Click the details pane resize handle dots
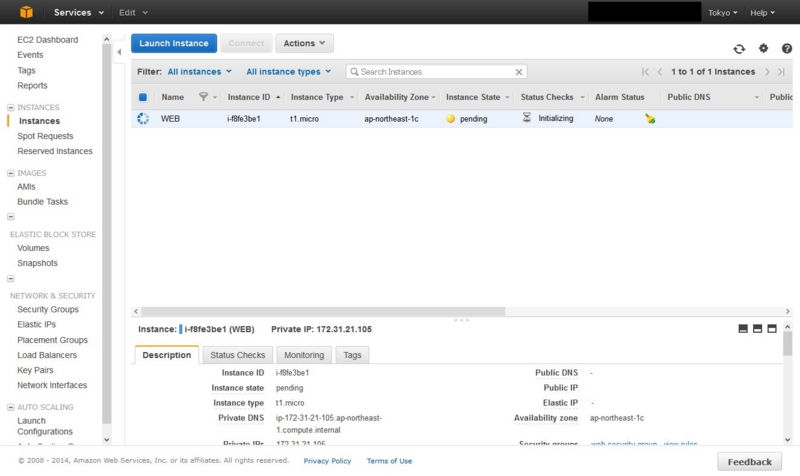This screenshot has width=800, height=476. pyautogui.click(x=461, y=320)
